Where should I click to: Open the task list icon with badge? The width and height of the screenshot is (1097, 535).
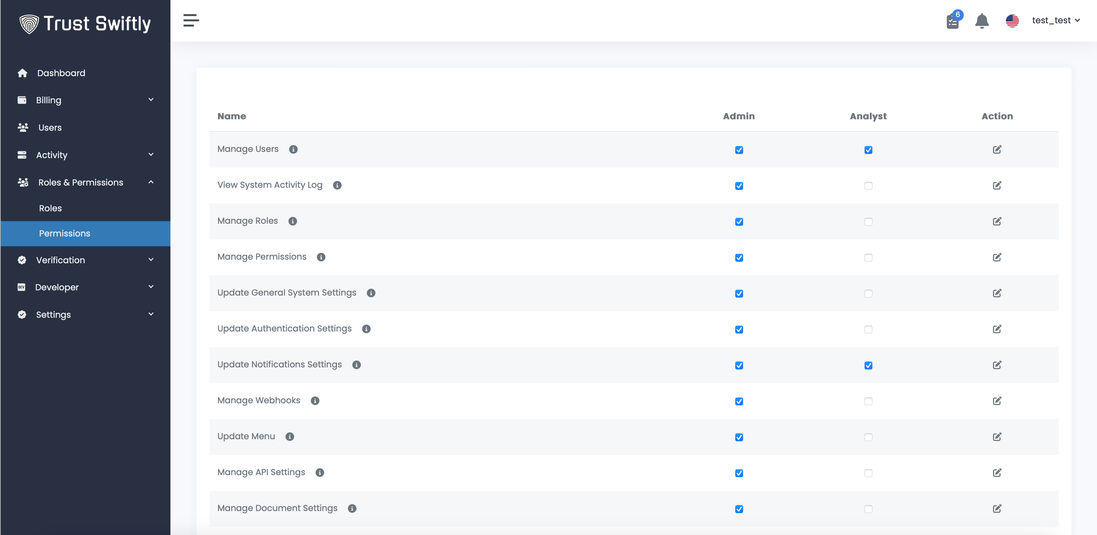(x=953, y=21)
